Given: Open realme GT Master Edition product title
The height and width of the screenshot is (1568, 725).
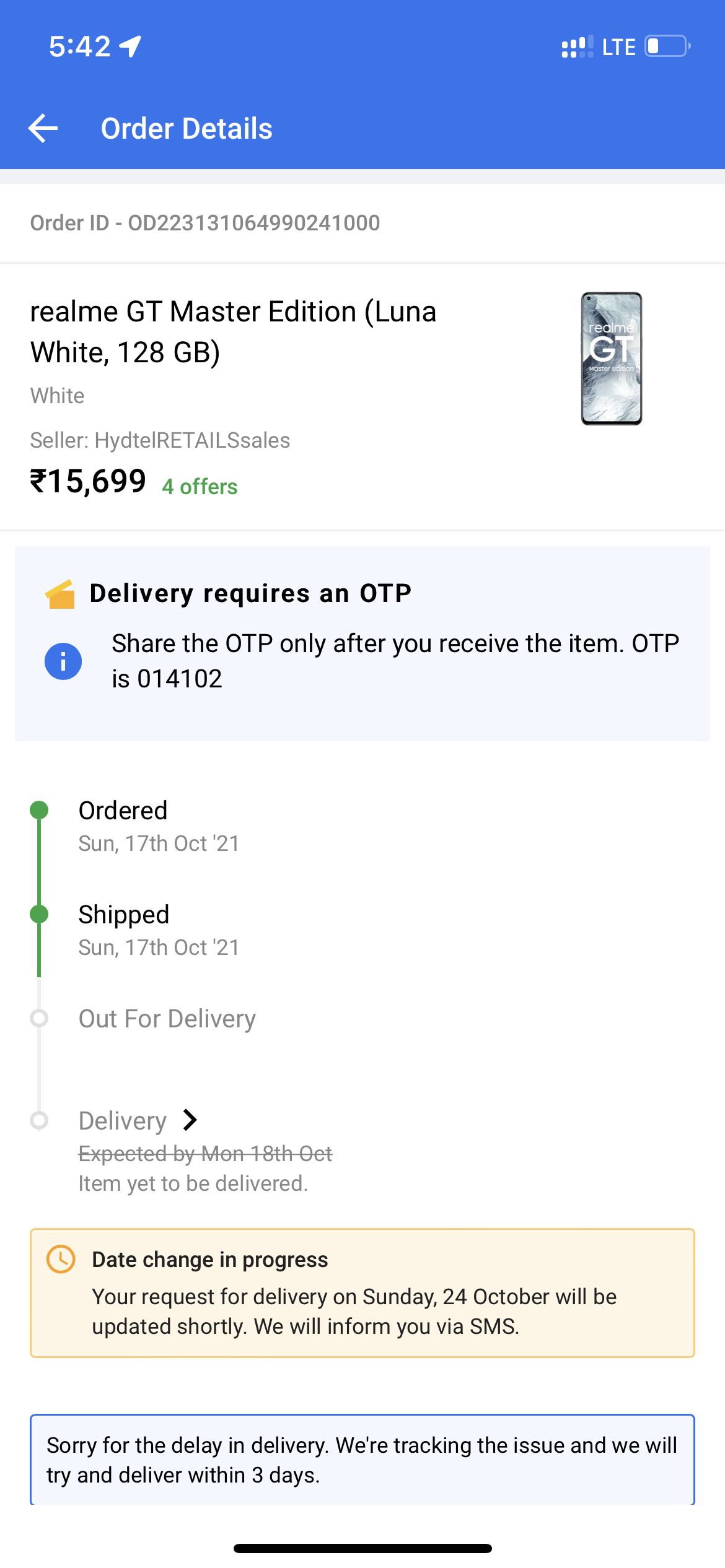Looking at the screenshot, I should (x=233, y=331).
